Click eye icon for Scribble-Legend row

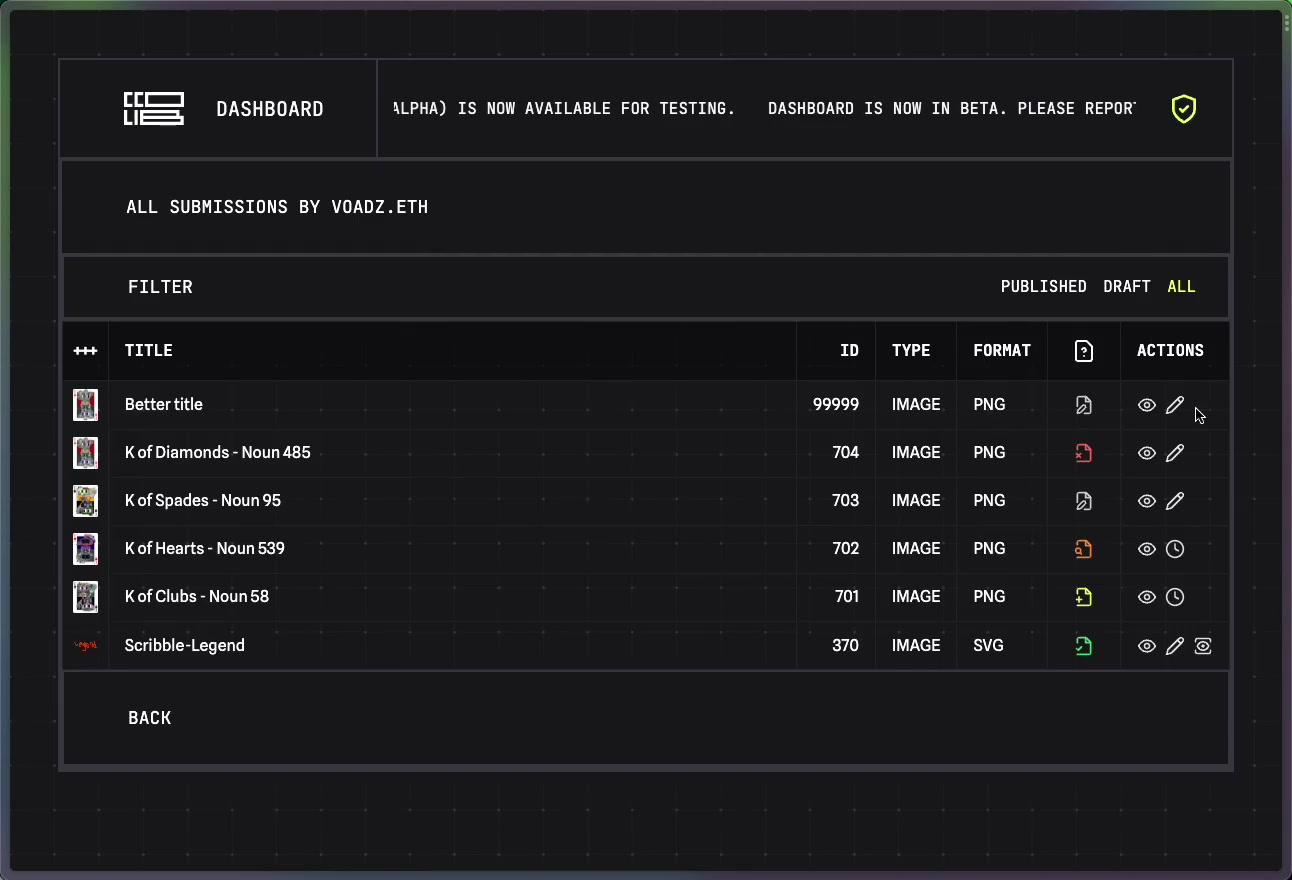[1147, 646]
